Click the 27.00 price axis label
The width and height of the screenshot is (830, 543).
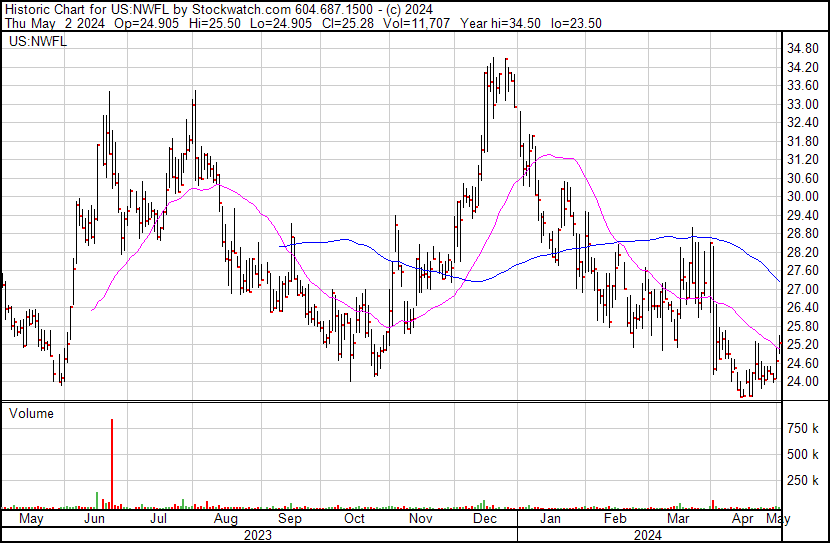pyautogui.click(x=805, y=289)
